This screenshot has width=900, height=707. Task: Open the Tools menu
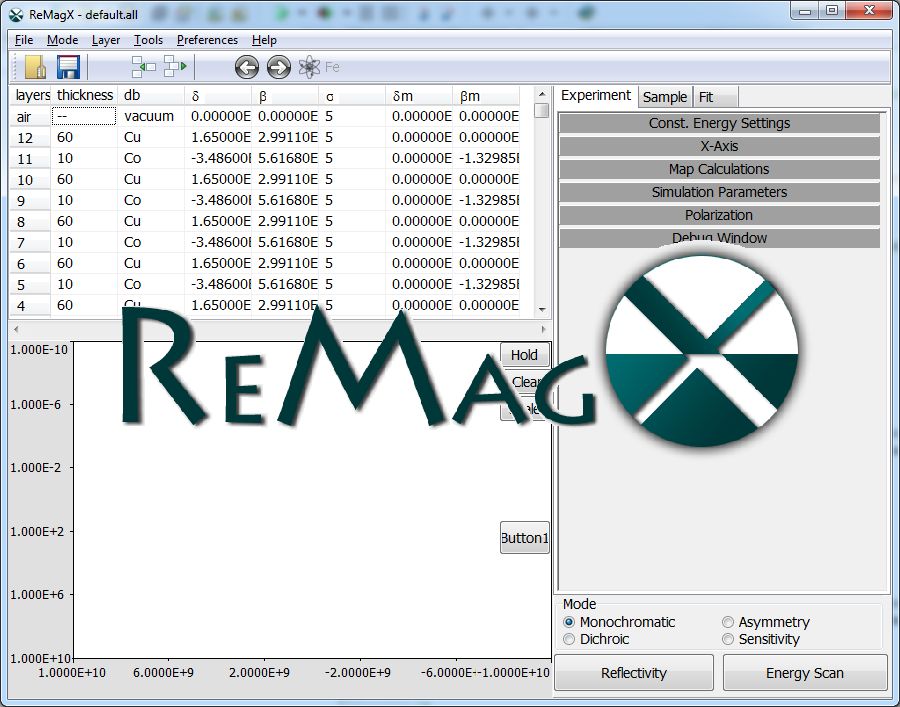point(148,40)
